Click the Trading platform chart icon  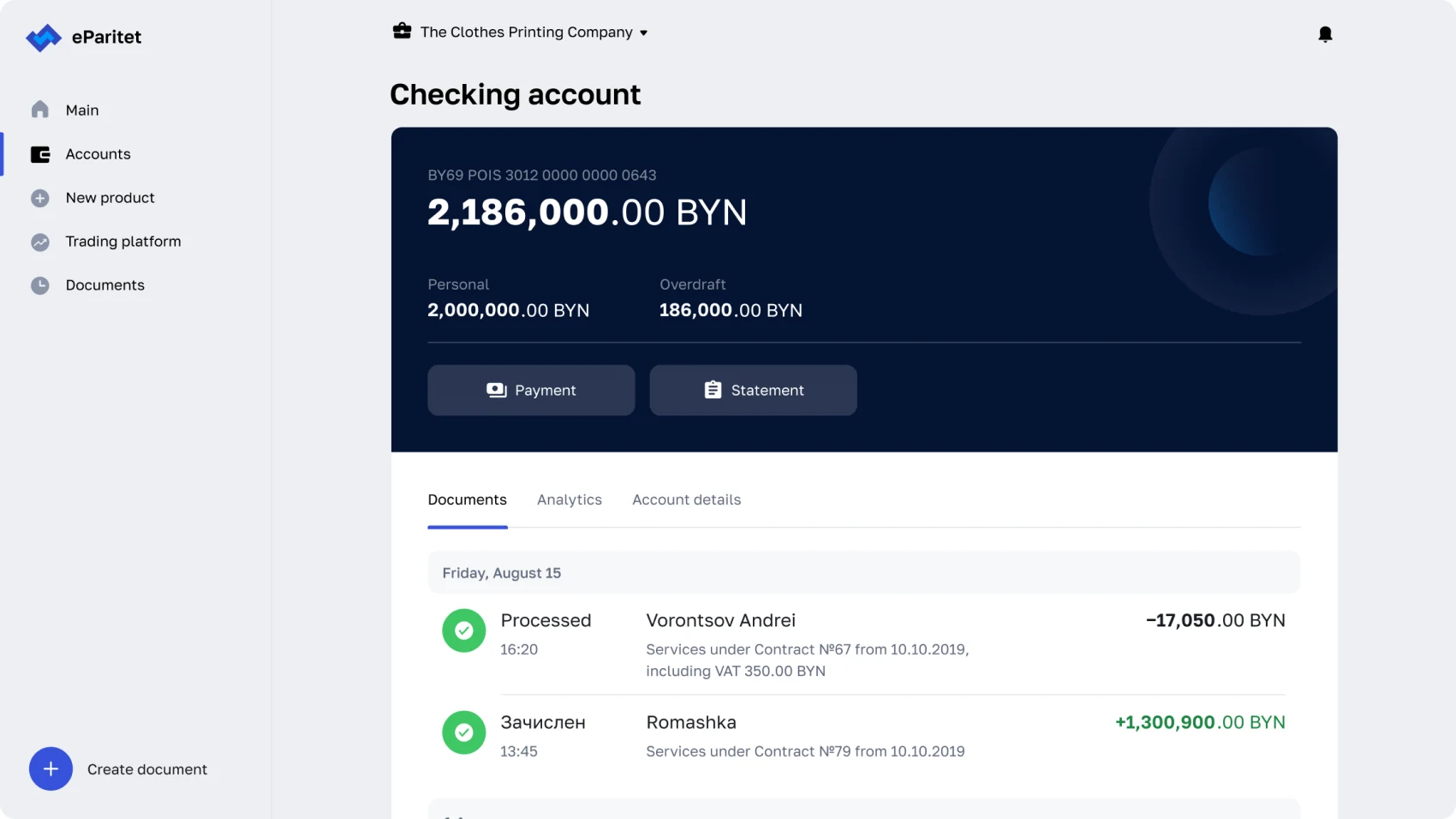click(x=40, y=242)
